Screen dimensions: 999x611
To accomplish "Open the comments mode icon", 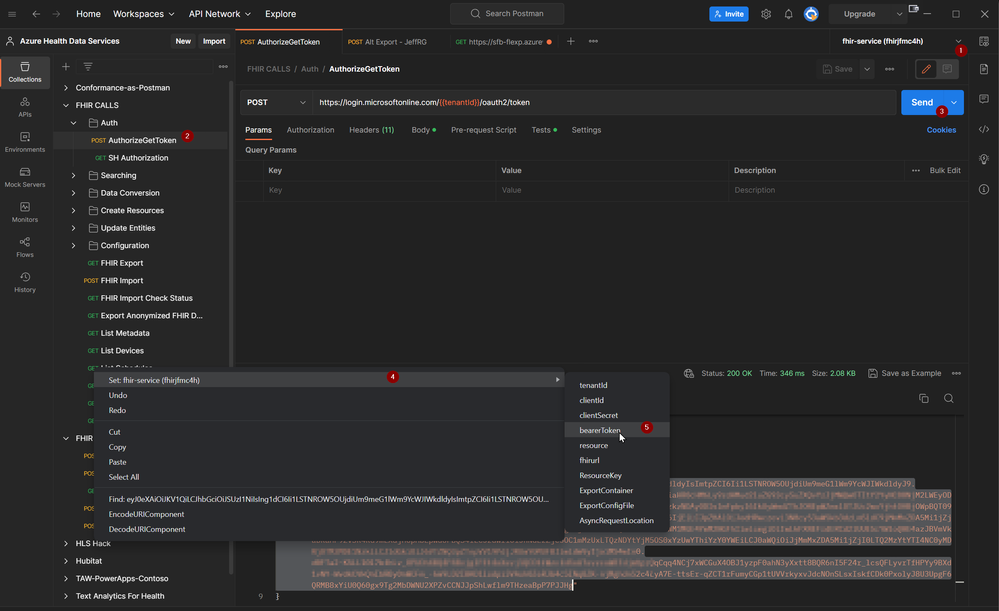I will tap(947, 69).
